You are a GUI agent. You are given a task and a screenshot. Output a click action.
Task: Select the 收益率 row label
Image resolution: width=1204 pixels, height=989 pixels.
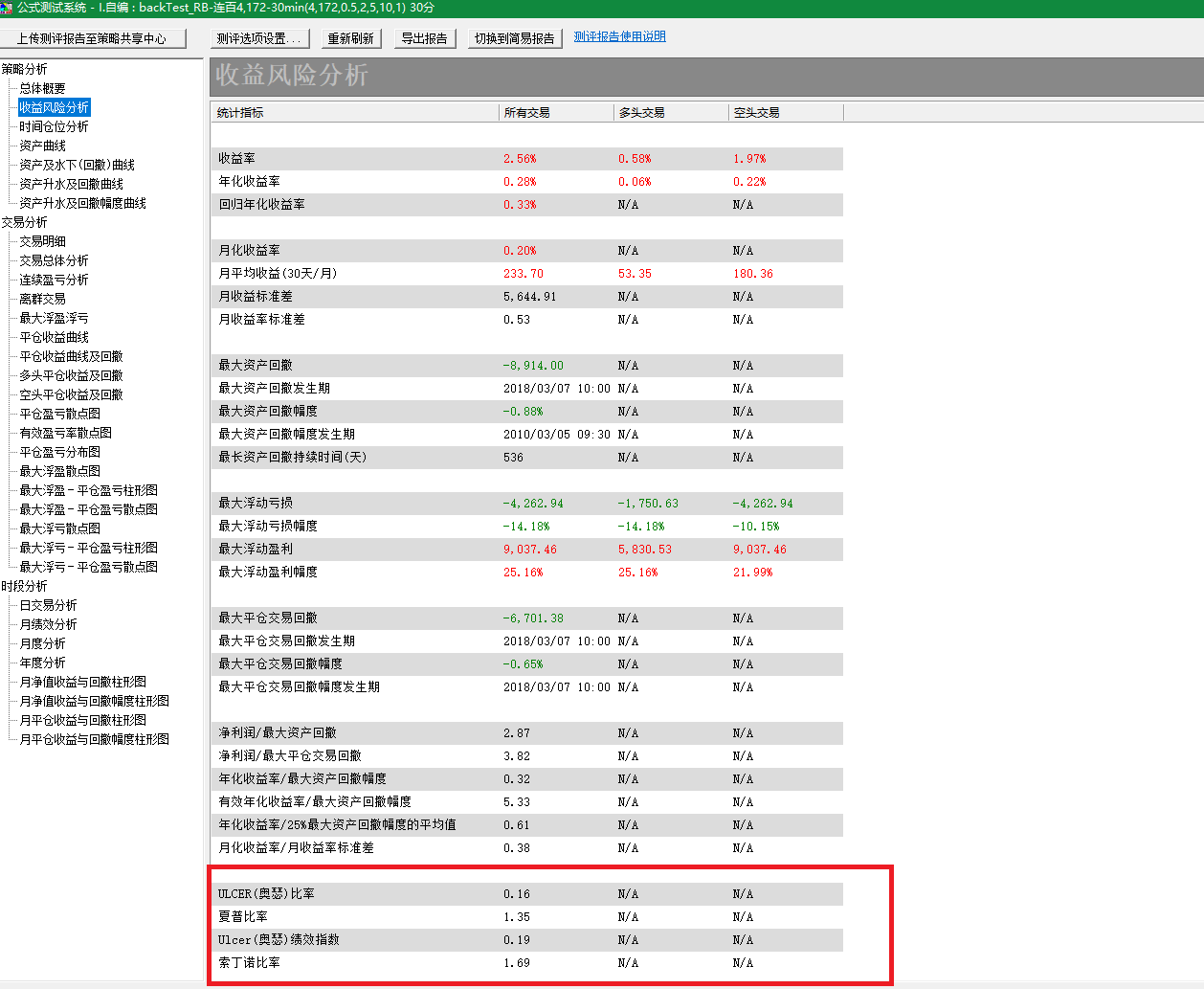(x=236, y=158)
